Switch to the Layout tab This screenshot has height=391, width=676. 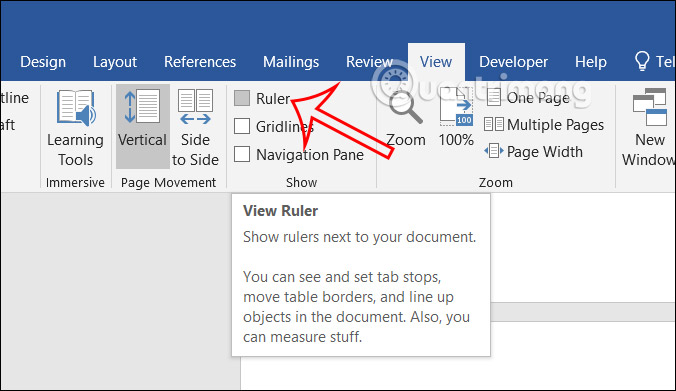click(115, 62)
